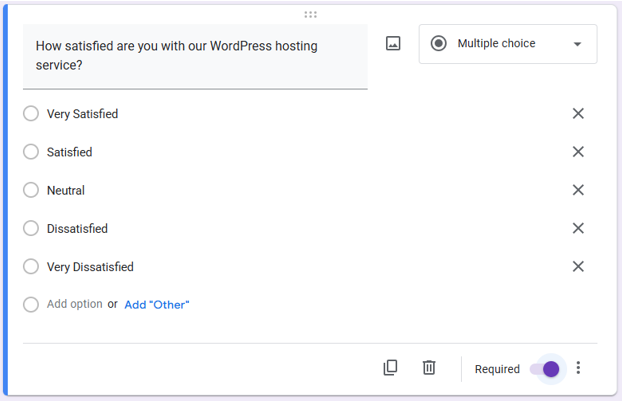Screen dimensions: 622x401
Task: Edit the Dissatisfied option text
Action: click(x=77, y=228)
